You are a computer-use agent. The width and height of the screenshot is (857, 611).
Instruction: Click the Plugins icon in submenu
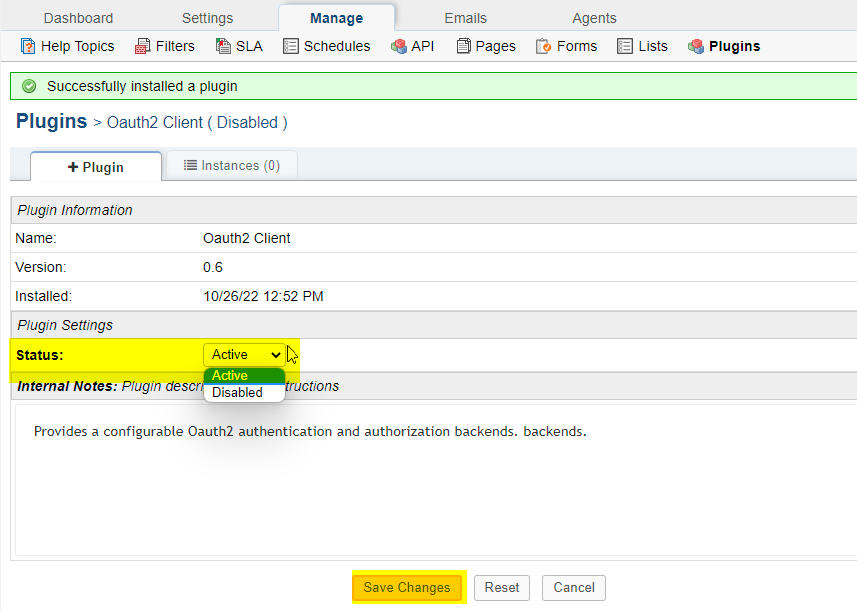coord(696,46)
